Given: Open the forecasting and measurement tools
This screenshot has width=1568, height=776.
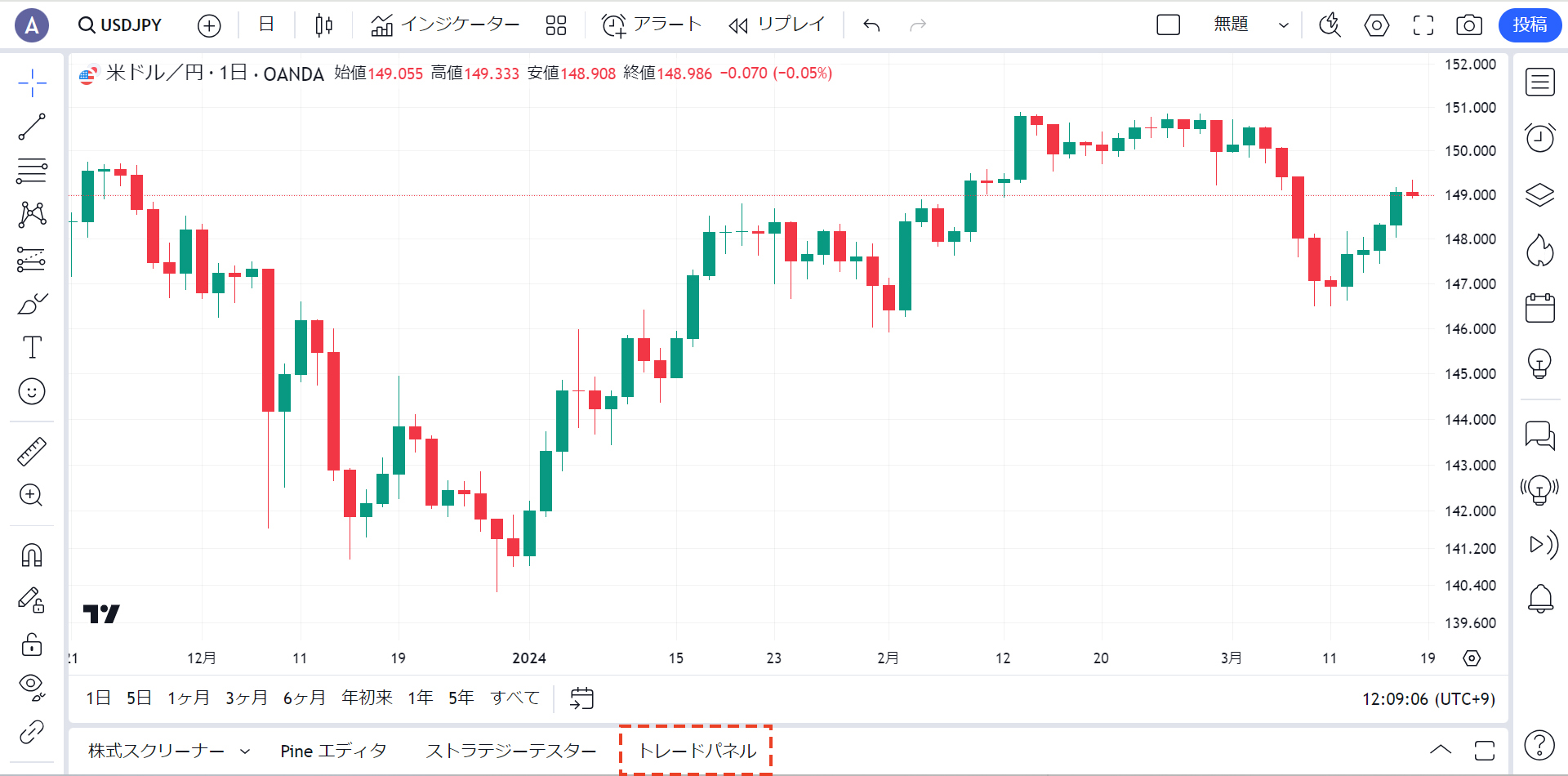Looking at the screenshot, I should tap(32, 260).
